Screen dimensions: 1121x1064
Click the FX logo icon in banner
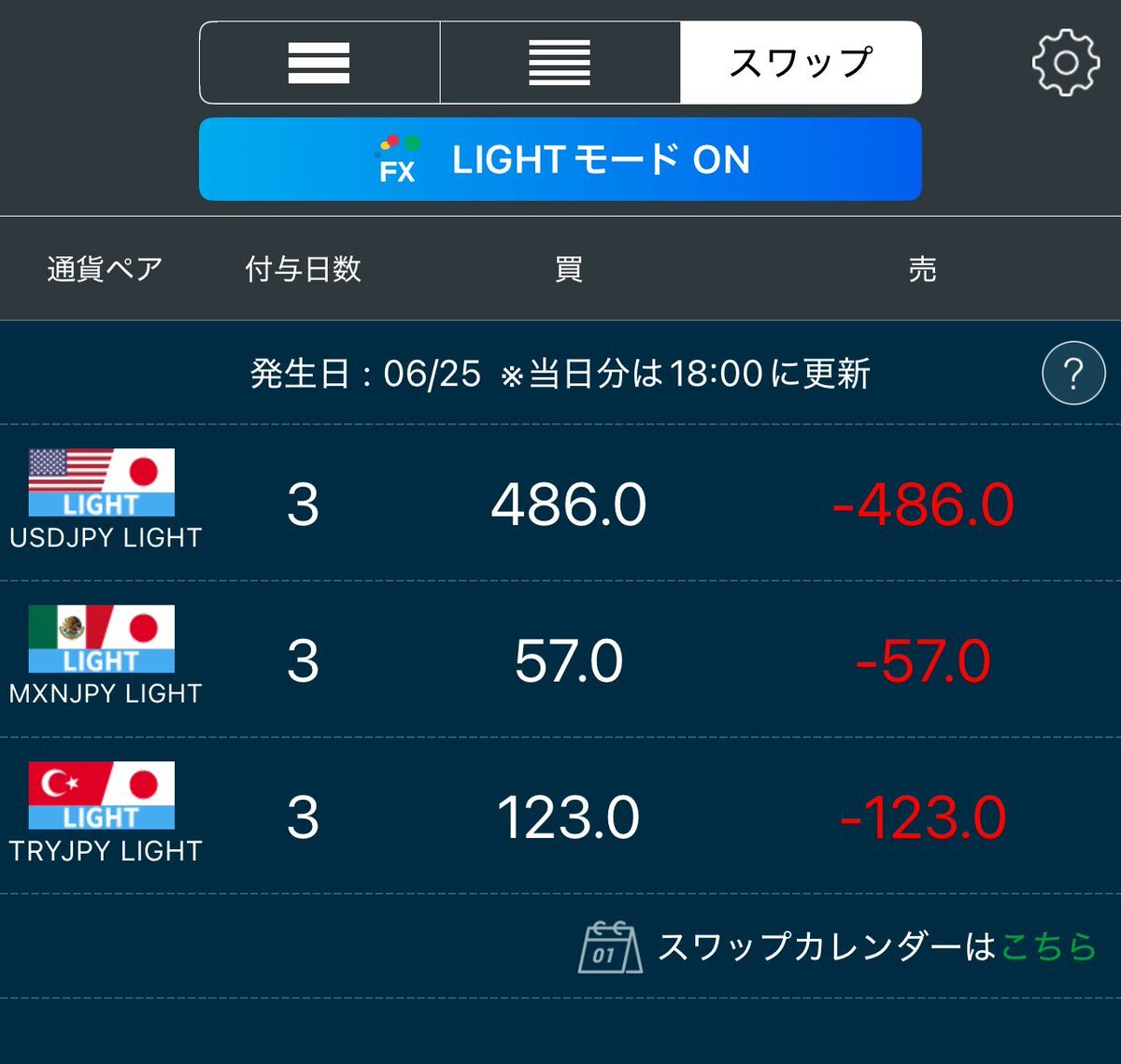tap(397, 159)
